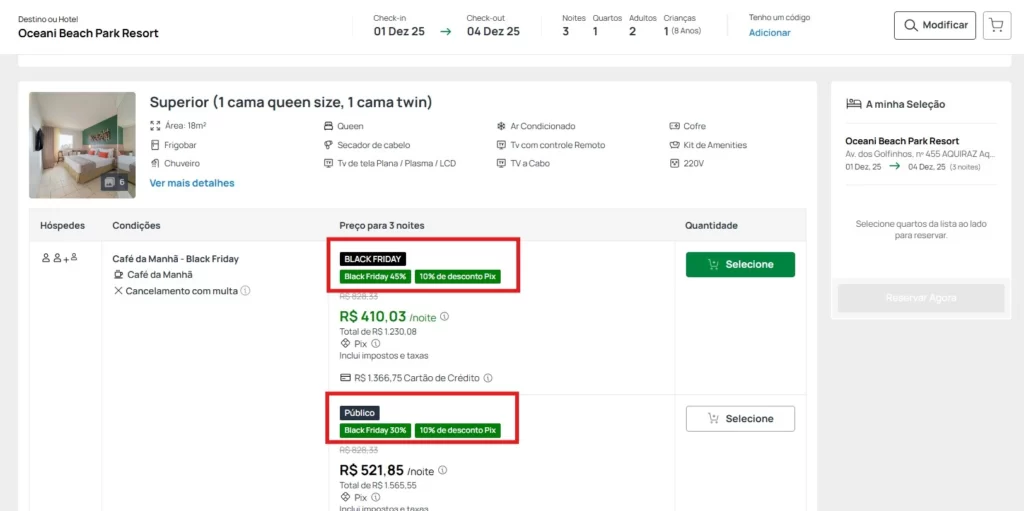Click the info icon beside Cartão de Crédito

tap(487, 378)
